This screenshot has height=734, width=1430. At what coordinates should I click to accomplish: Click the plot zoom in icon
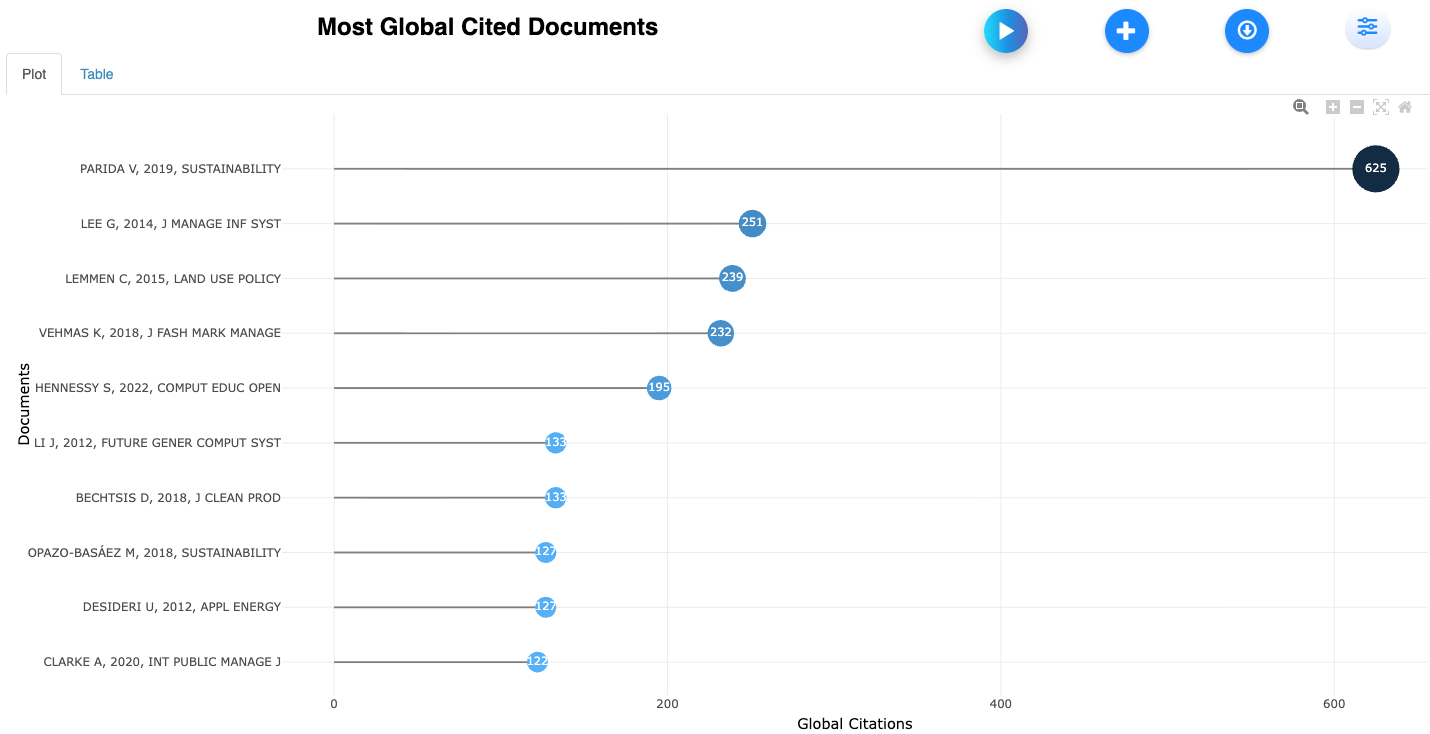pyautogui.click(x=1332, y=107)
